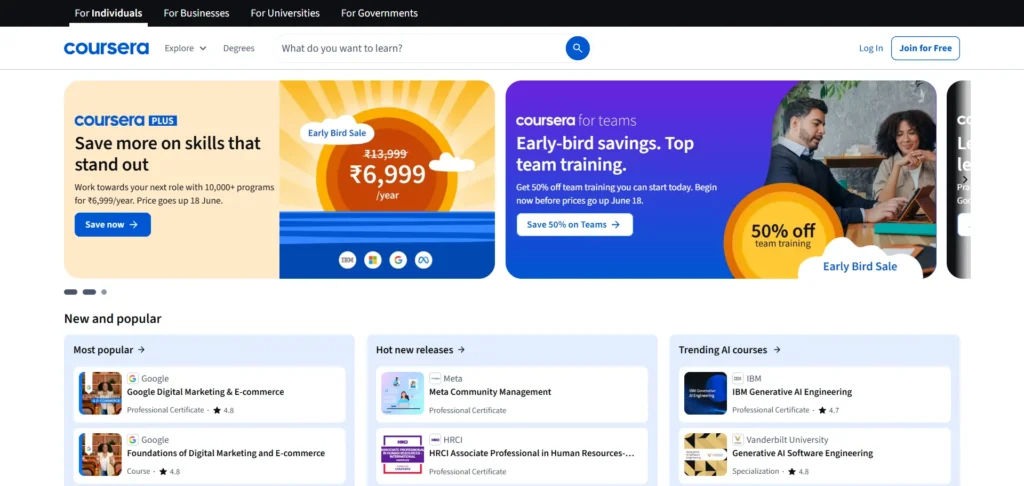
Task: Open the Google Digital Marketing & E-commerce thumbnail
Action: coord(100,393)
